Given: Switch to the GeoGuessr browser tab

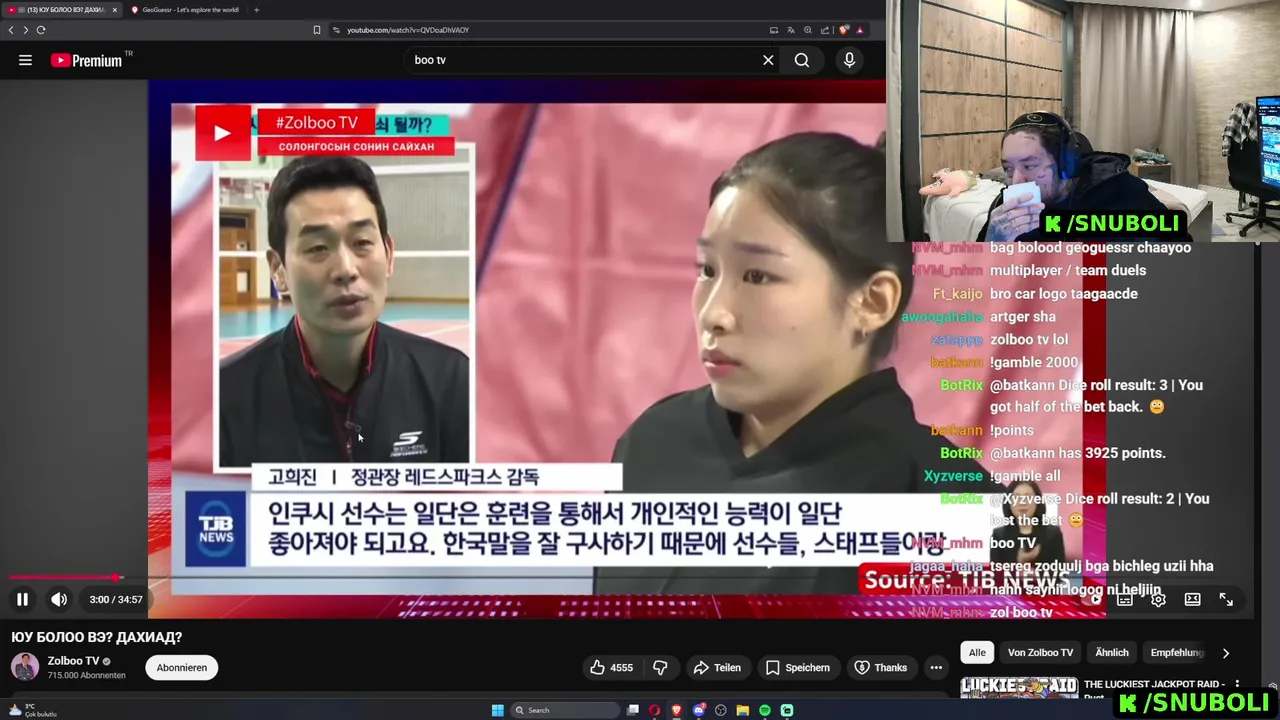Looking at the screenshot, I should coord(190,10).
